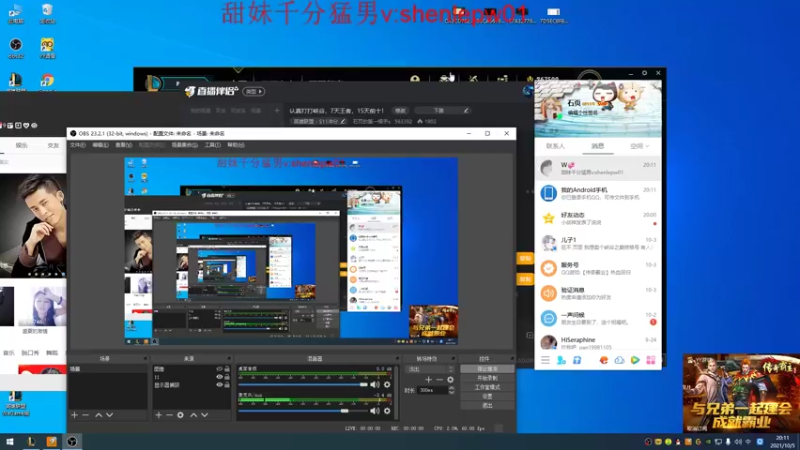Screen dimensions: 800x450
Task: Open 儿子1 conversation in QQ
Action: (x=598, y=243)
